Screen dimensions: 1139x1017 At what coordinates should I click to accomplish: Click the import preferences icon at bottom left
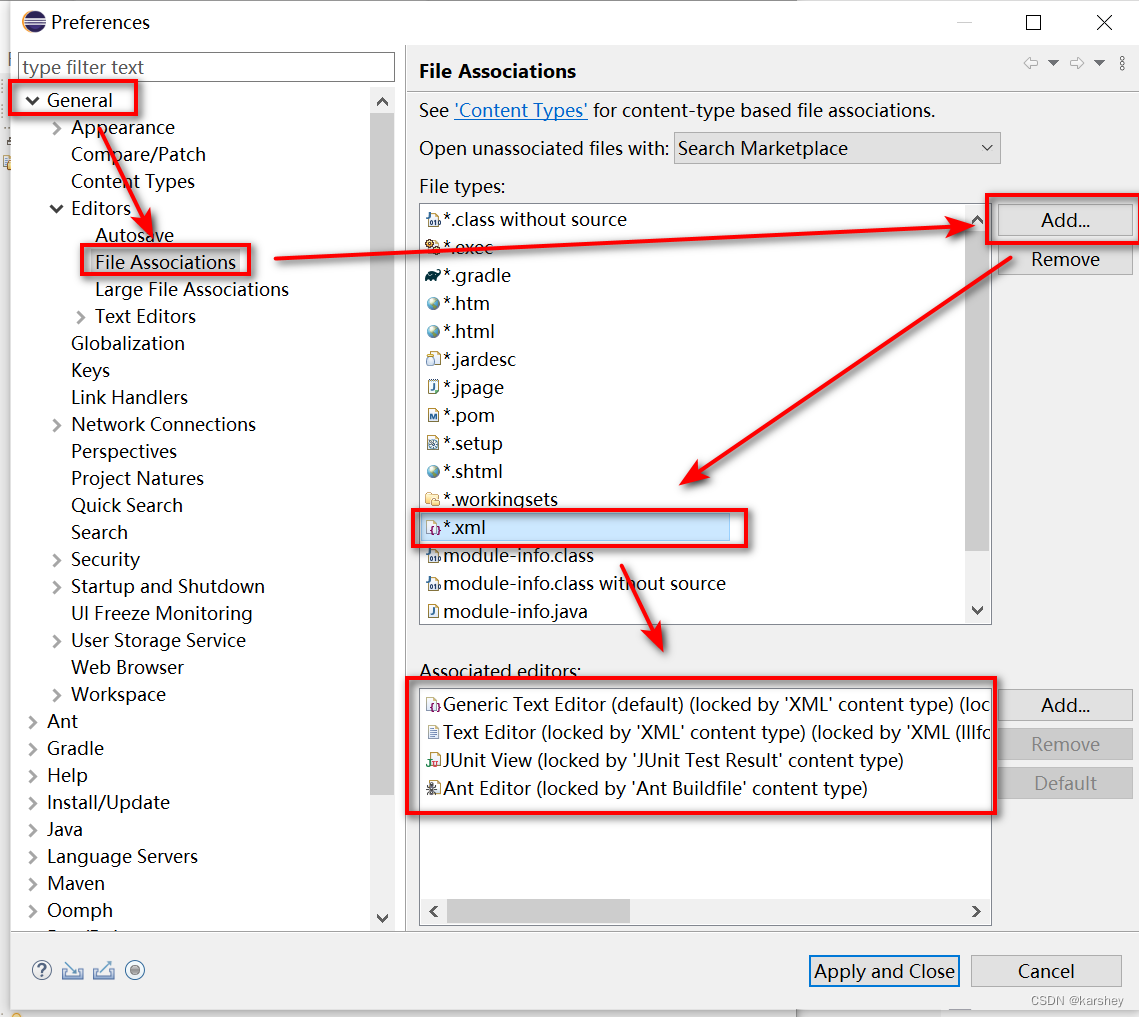coord(72,970)
